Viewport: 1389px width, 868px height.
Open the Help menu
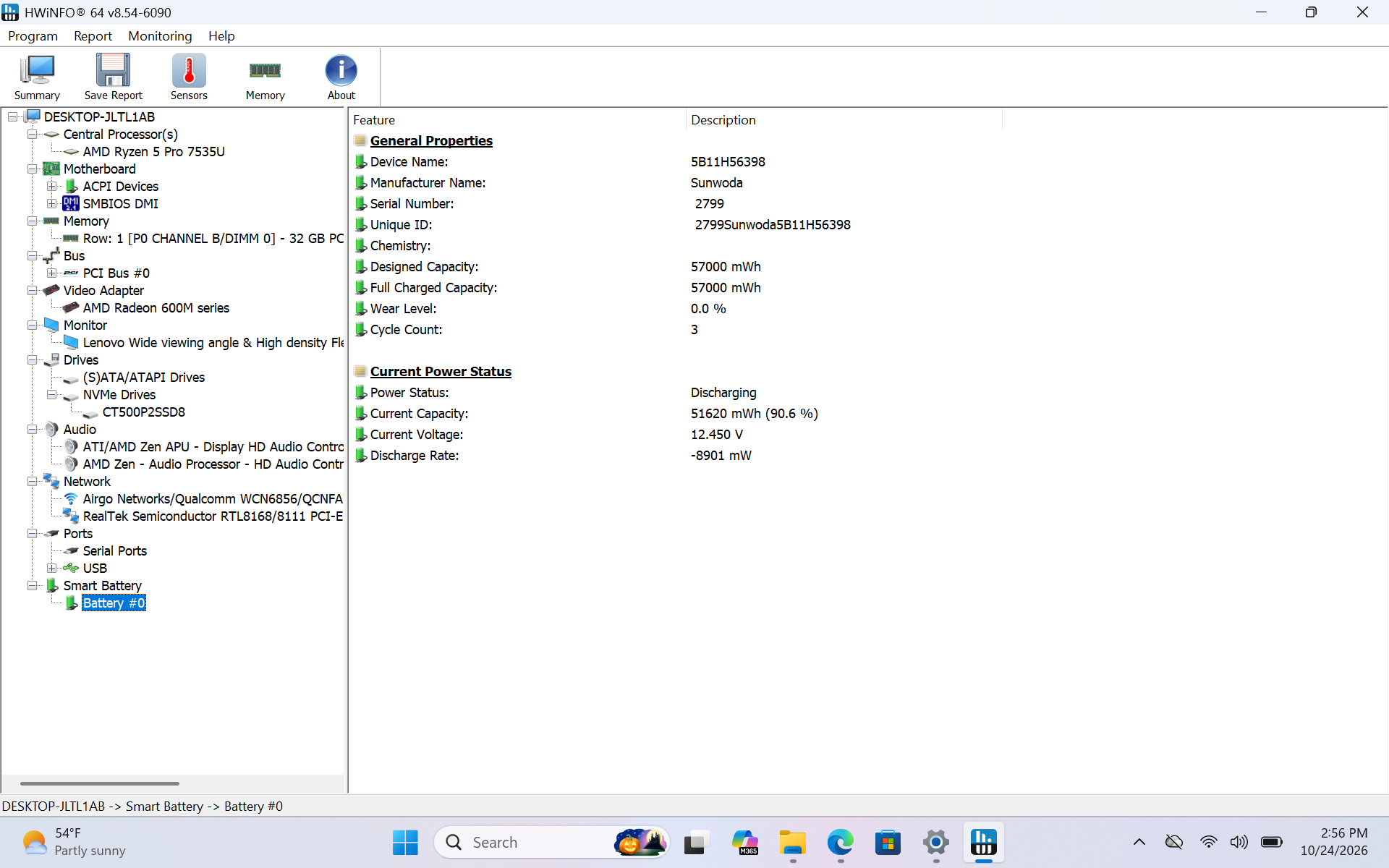[x=221, y=35]
